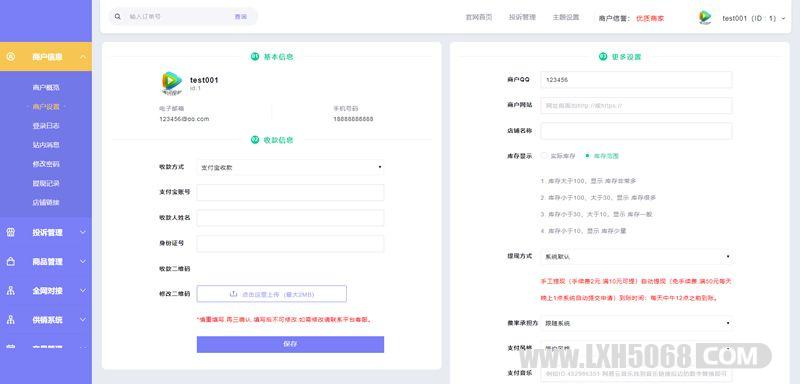This screenshot has height=384, width=800.
Task: Click the 商品管理 bag icon in sidebar
Action: [11, 262]
